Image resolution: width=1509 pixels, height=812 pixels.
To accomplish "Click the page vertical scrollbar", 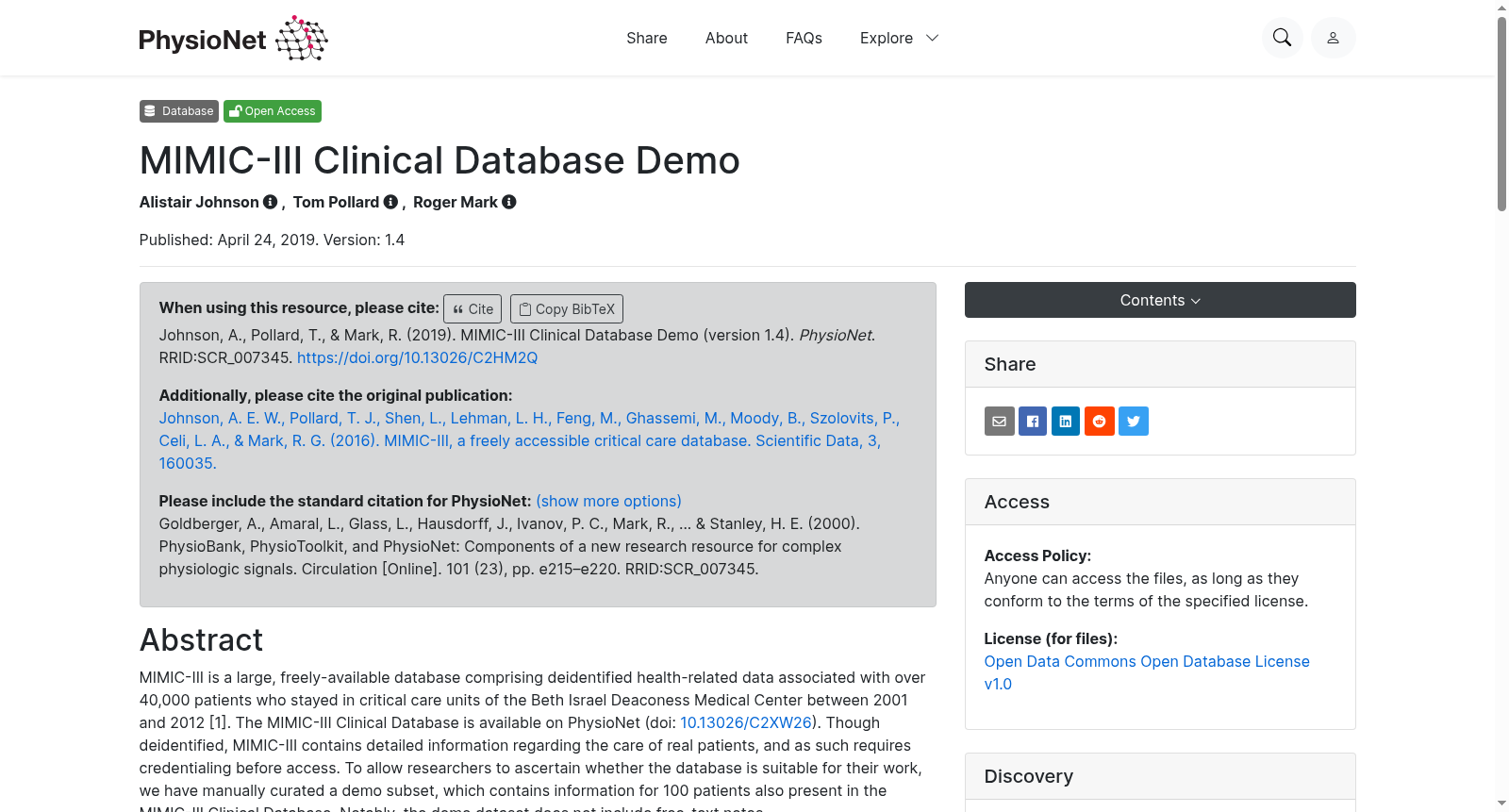I will coord(1501,113).
